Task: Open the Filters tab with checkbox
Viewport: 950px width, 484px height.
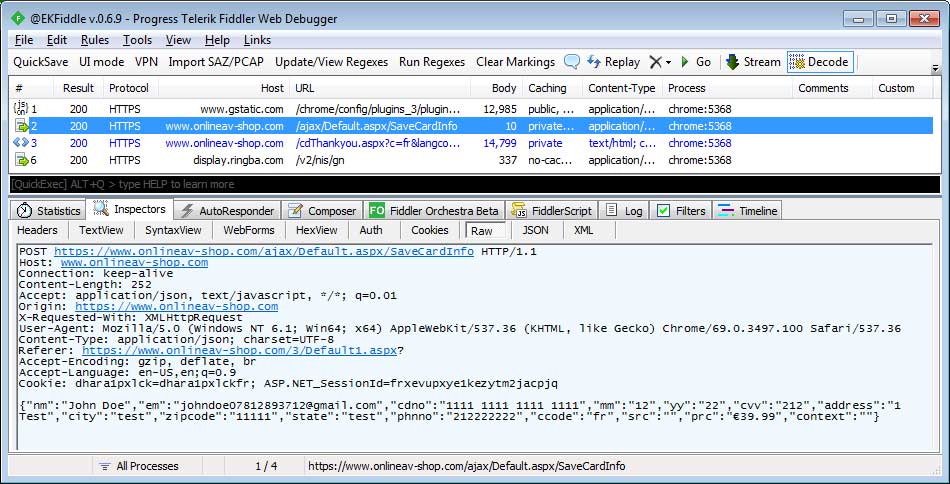Action: [x=680, y=211]
